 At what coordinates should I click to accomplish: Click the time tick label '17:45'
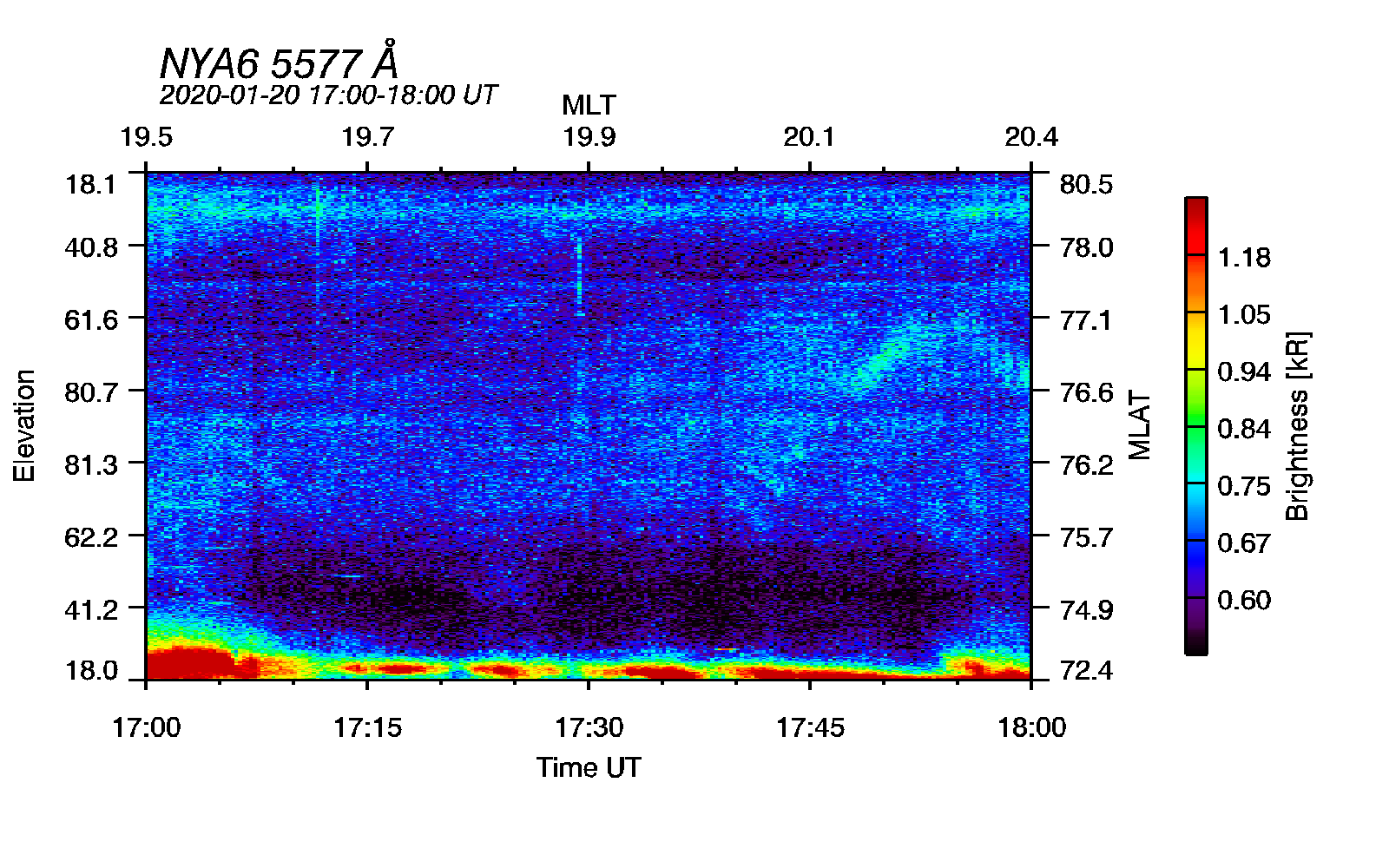point(810,727)
